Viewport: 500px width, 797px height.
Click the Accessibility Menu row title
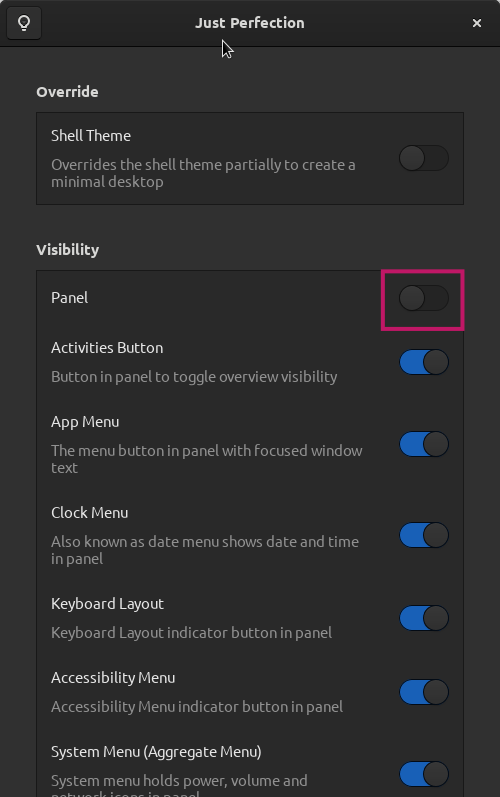(x=113, y=678)
